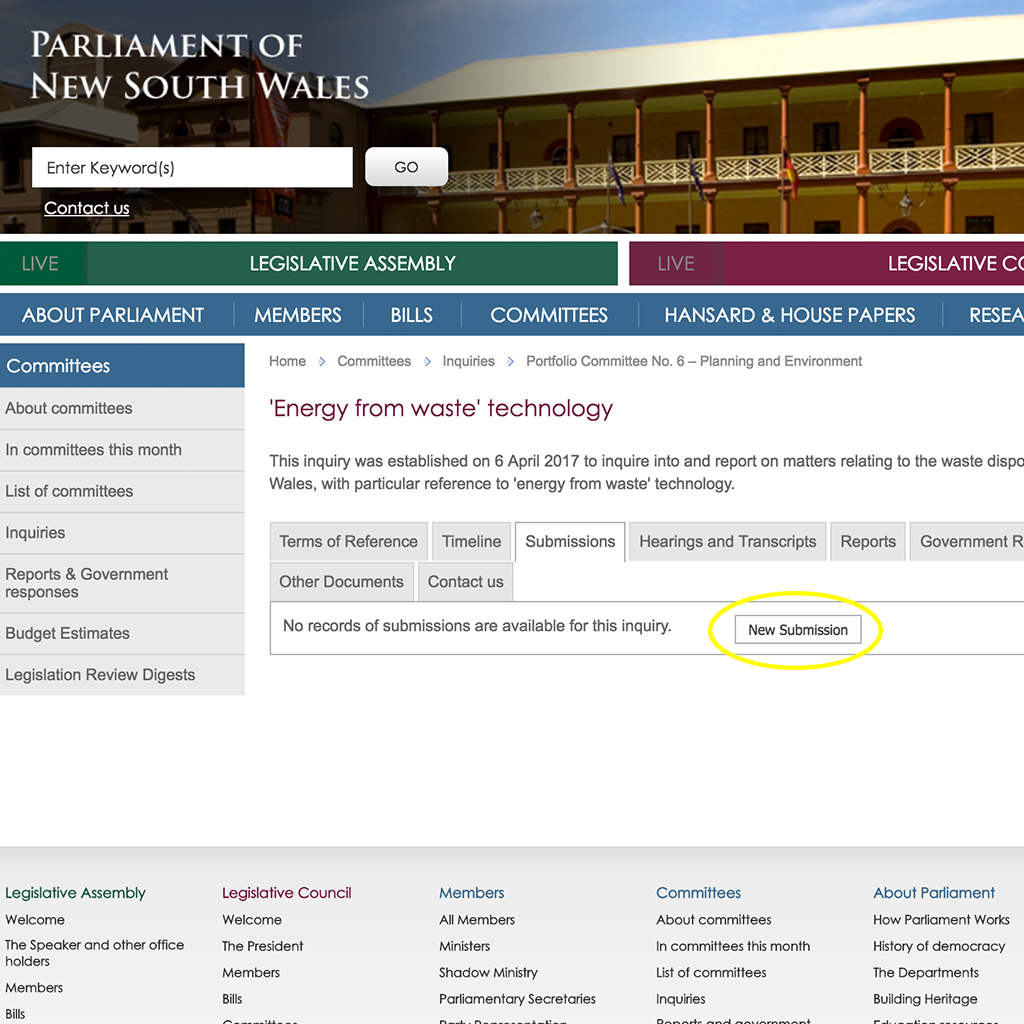Open footer Committees heading
This screenshot has height=1024, width=1024.
coord(698,893)
